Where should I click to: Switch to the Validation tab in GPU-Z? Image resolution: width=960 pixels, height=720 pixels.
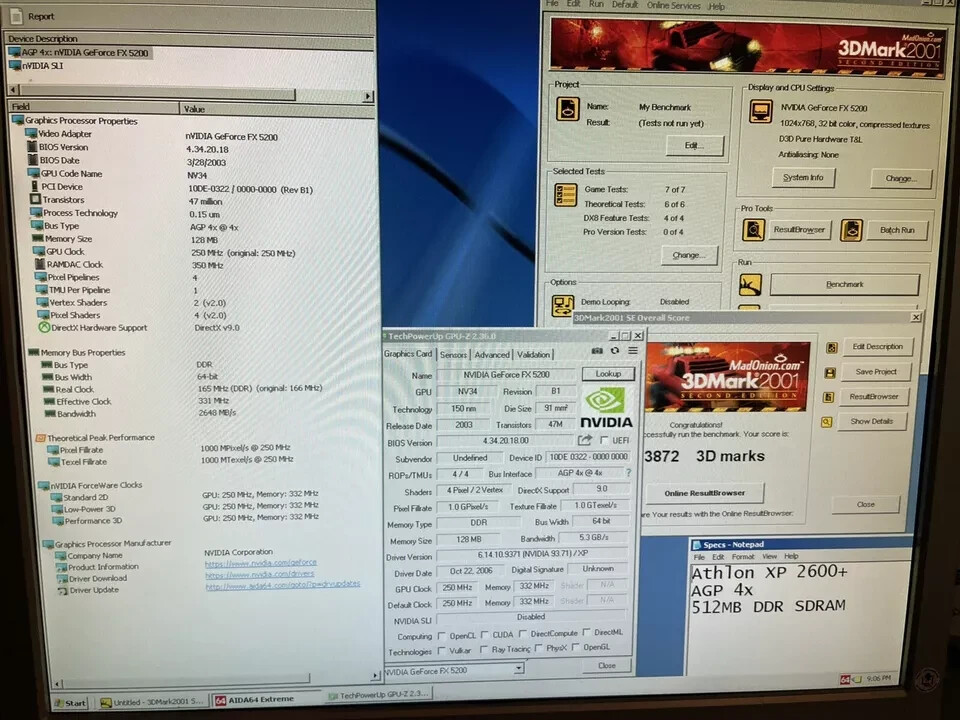point(533,354)
